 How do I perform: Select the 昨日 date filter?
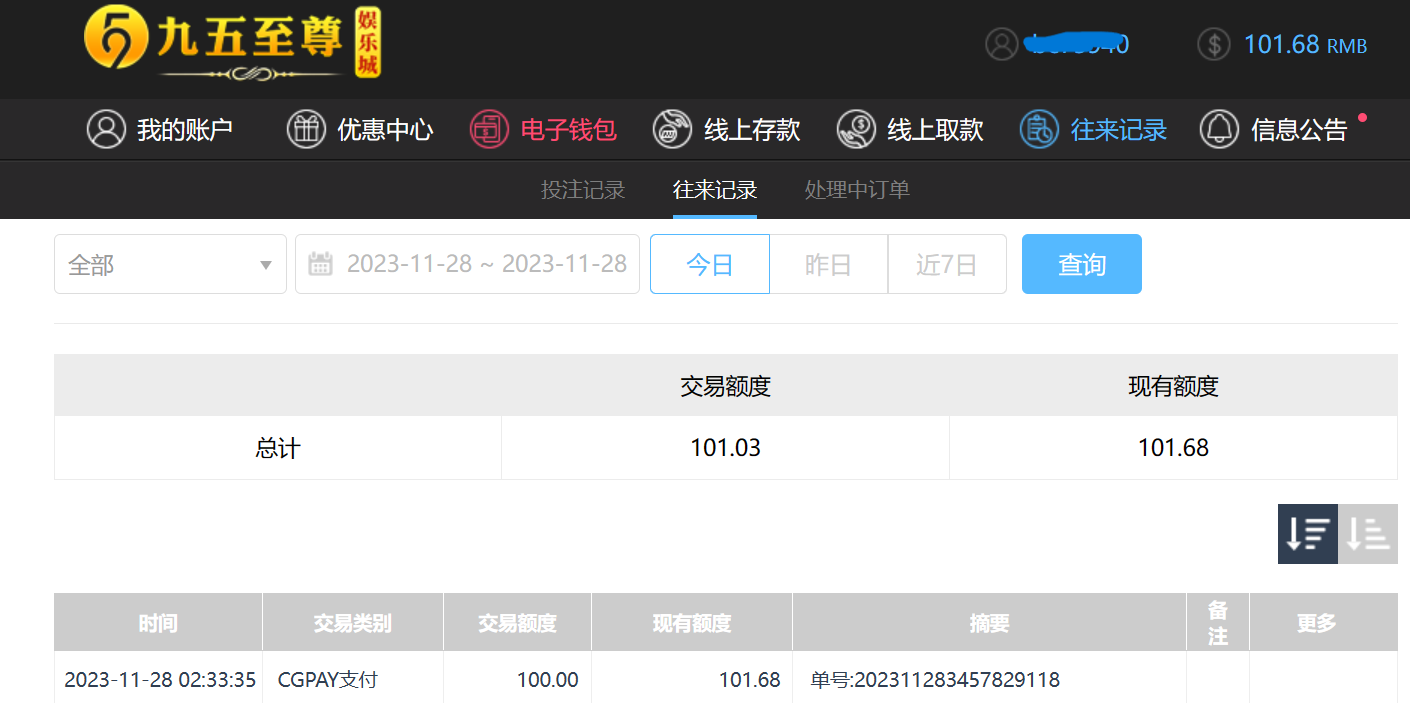[828, 264]
